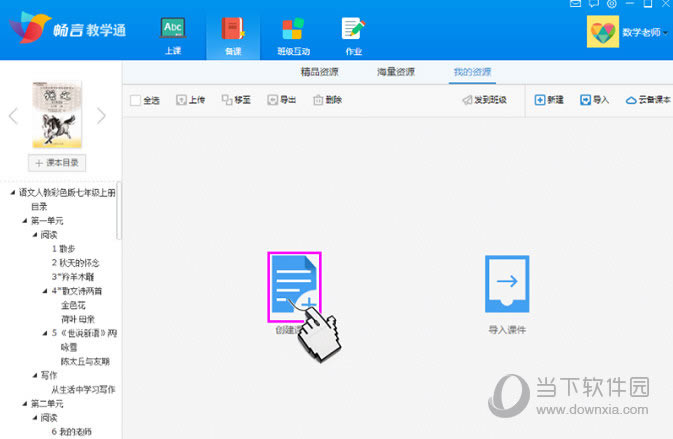This screenshot has height=439, width=673.
Task: Collapse the 写作 tree node
Action: pos(34,375)
